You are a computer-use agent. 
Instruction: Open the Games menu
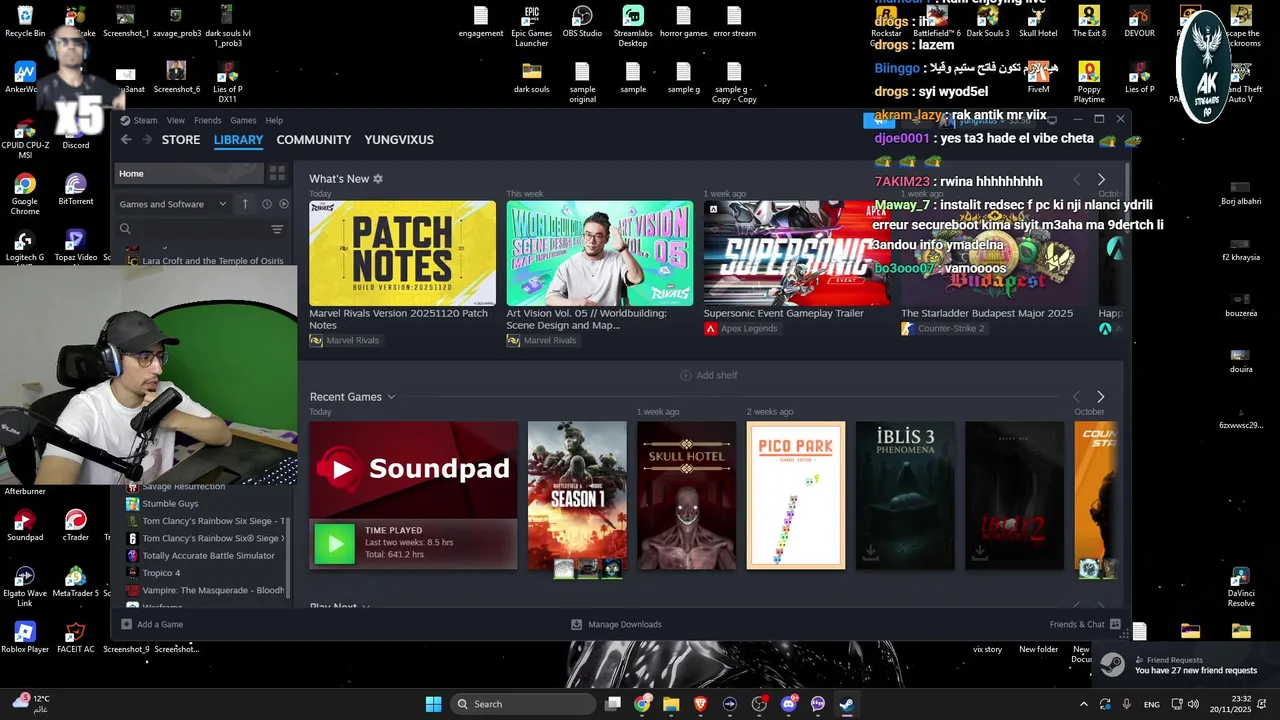[243, 120]
